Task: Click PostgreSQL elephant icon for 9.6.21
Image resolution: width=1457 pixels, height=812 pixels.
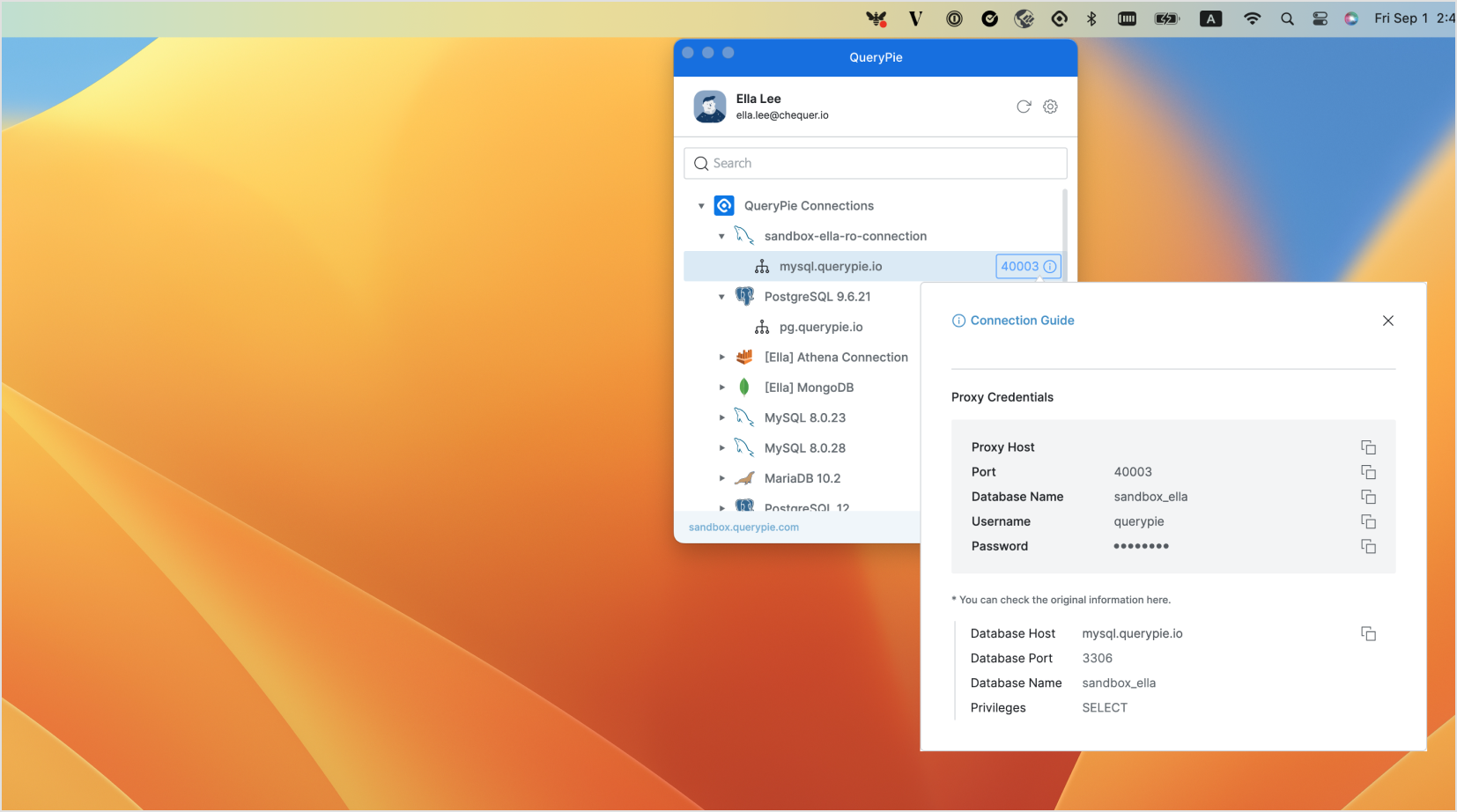Action: click(744, 296)
